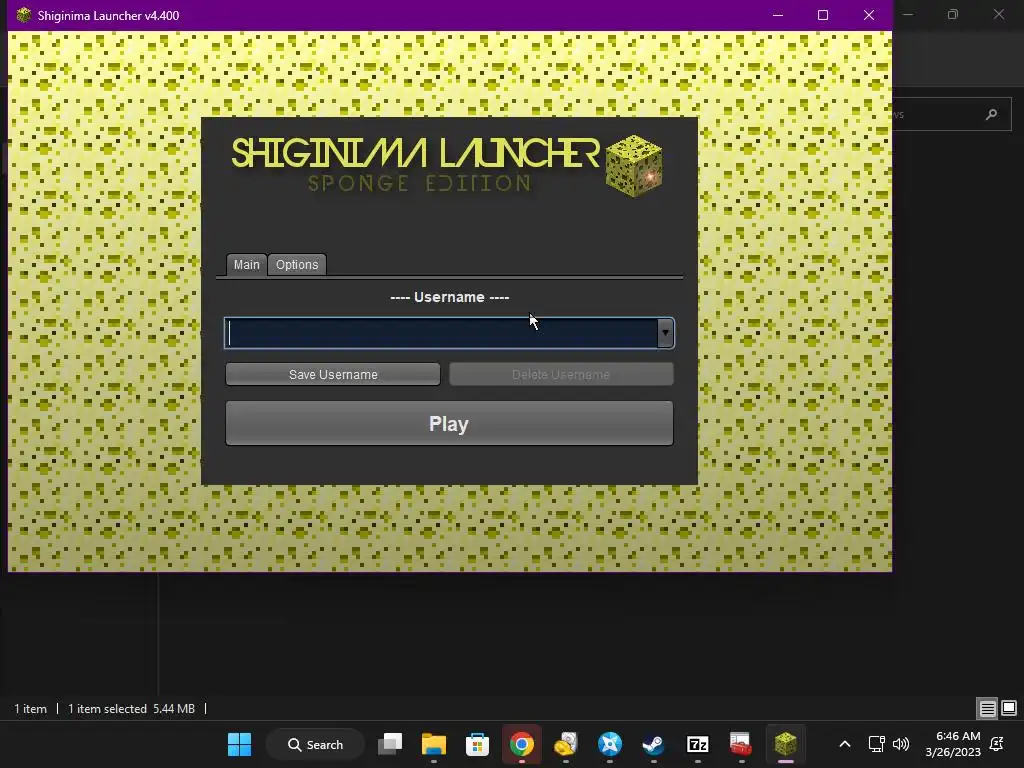Open the taskbar Search box
Screen dimensions: 1024x768
(315, 744)
